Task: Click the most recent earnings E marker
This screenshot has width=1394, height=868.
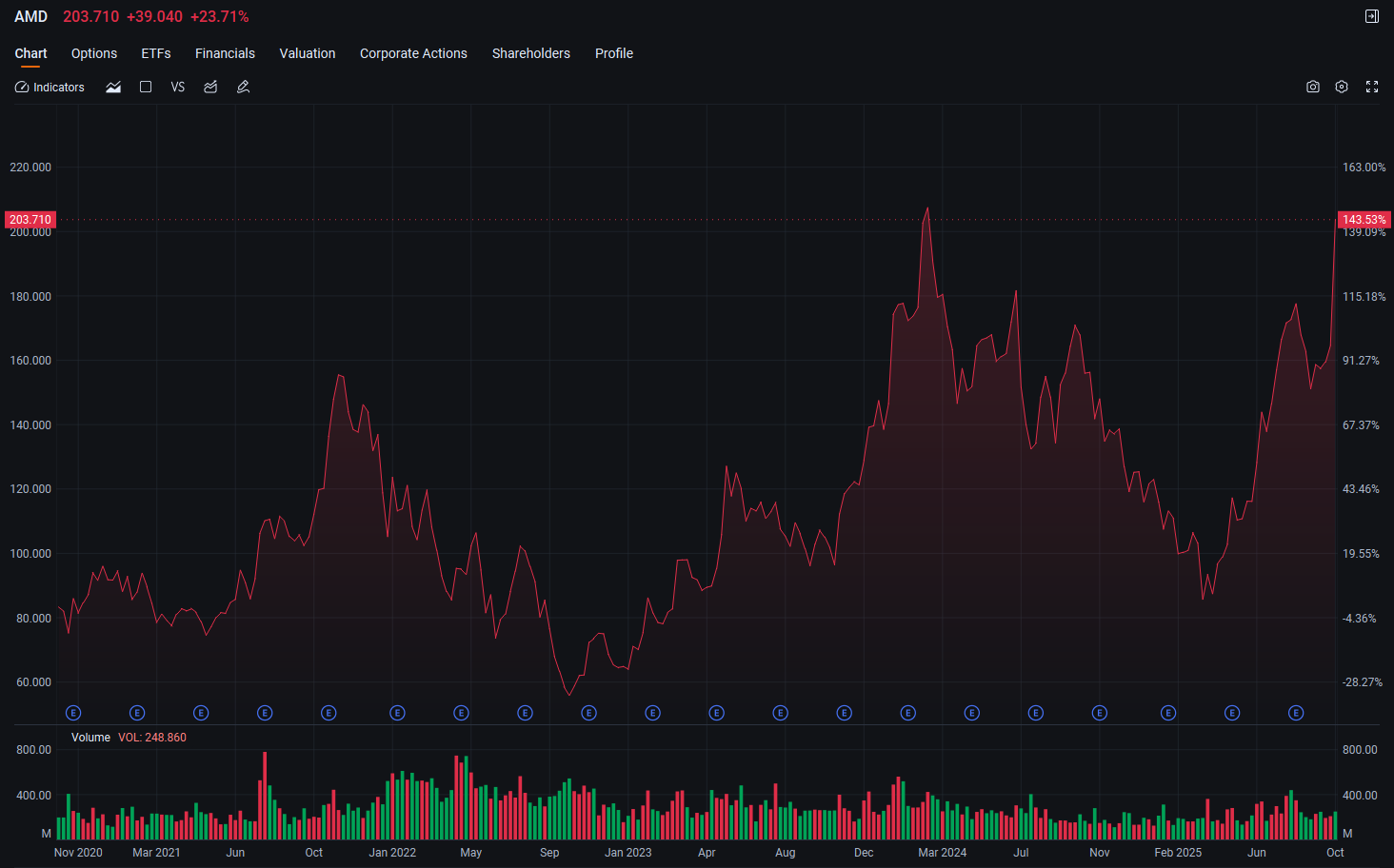Action: pyautogui.click(x=1296, y=713)
